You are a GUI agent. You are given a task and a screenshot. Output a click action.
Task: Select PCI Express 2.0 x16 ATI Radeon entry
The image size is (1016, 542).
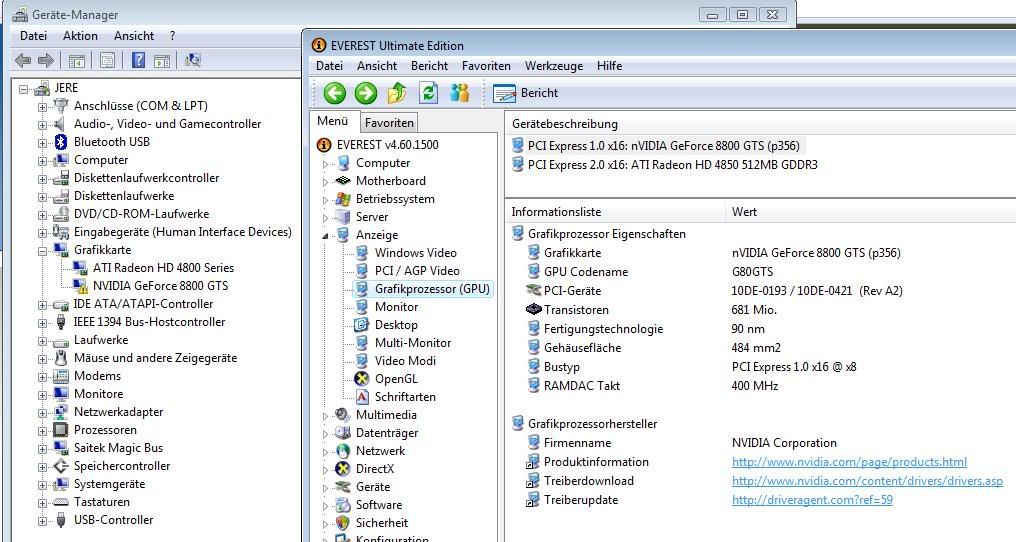[x=665, y=165]
